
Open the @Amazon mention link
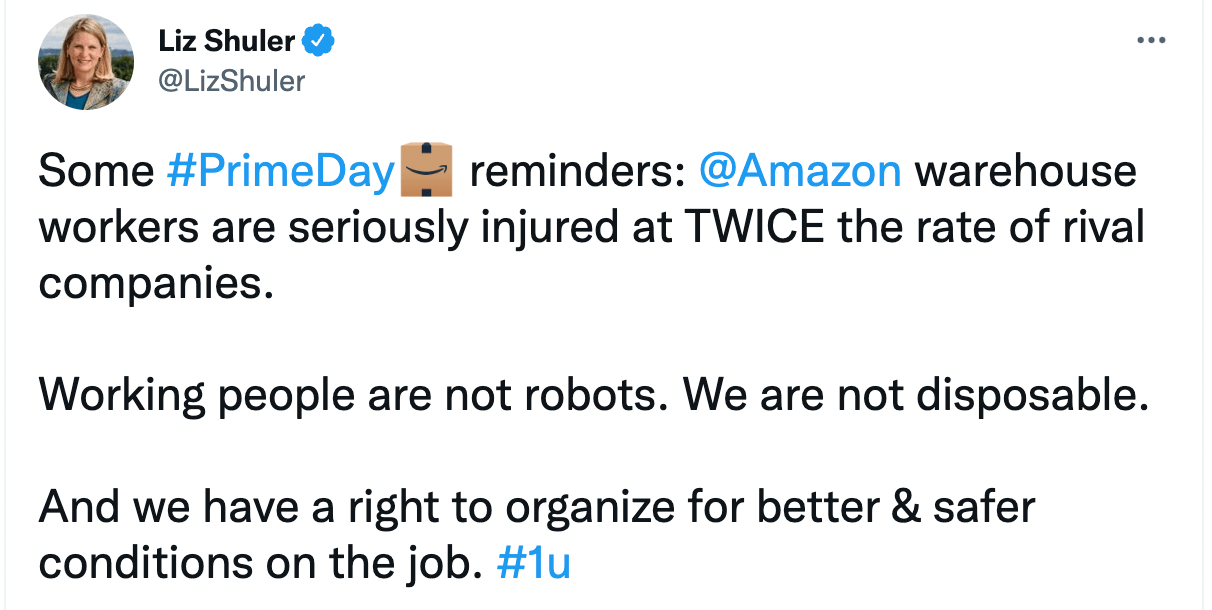[802, 170]
